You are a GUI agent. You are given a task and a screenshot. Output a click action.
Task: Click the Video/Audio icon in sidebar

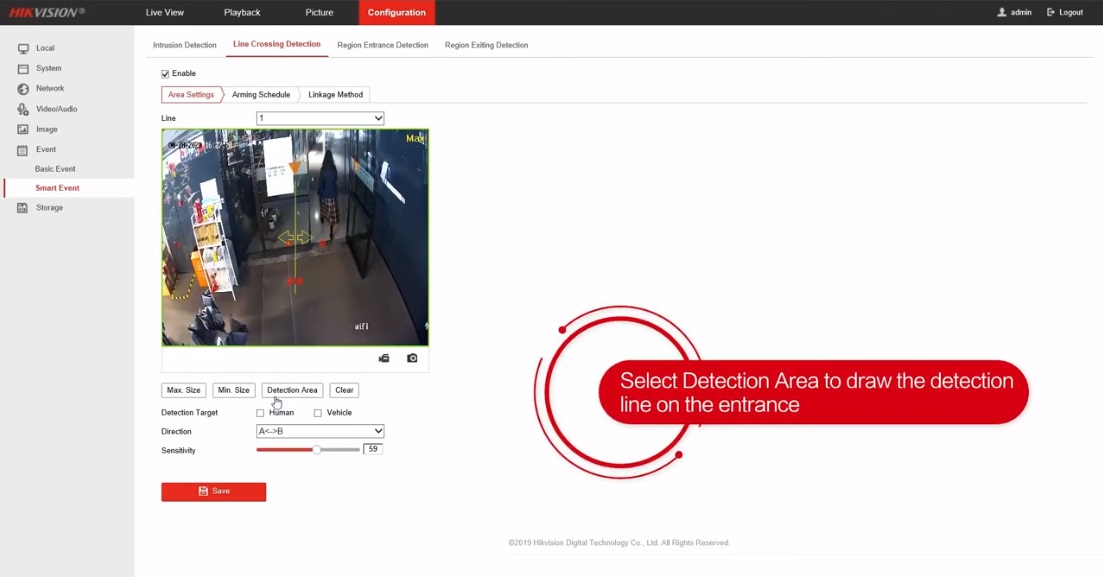(x=23, y=109)
